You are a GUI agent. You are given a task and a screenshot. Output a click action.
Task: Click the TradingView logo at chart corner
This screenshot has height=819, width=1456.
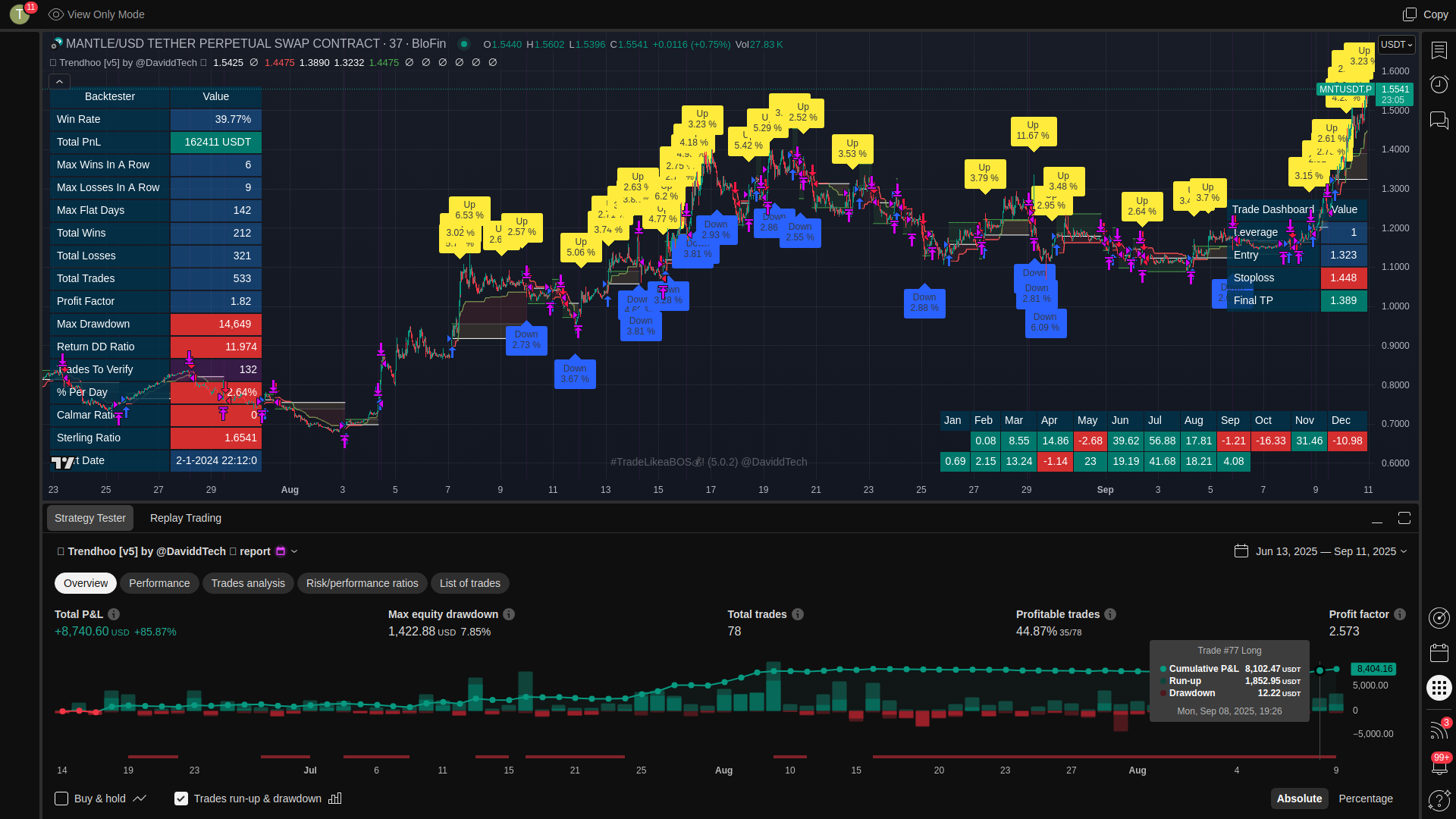point(64,462)
